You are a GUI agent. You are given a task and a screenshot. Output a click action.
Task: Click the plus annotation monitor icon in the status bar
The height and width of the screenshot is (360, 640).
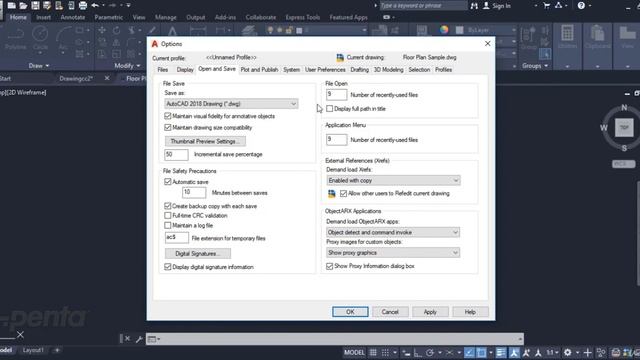pos(587,352)
